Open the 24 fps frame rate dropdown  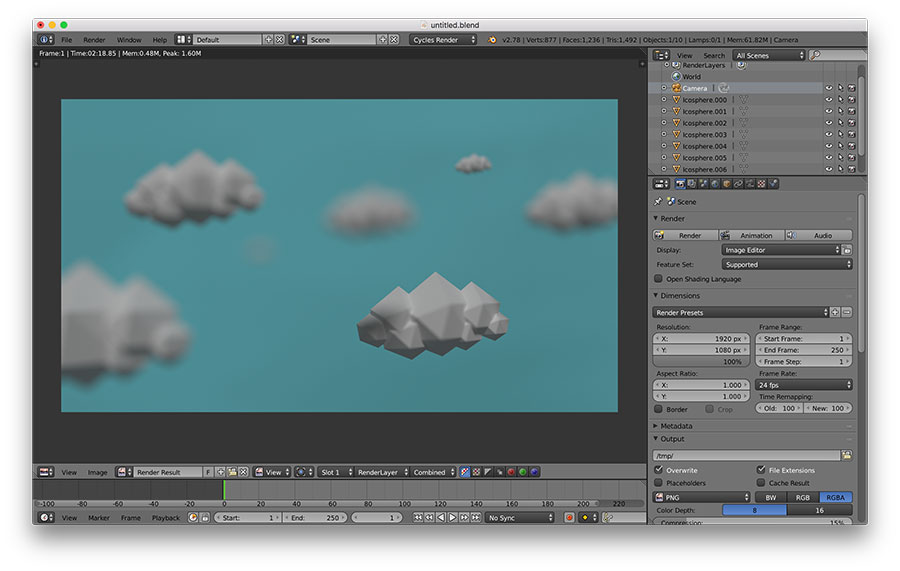804,384
